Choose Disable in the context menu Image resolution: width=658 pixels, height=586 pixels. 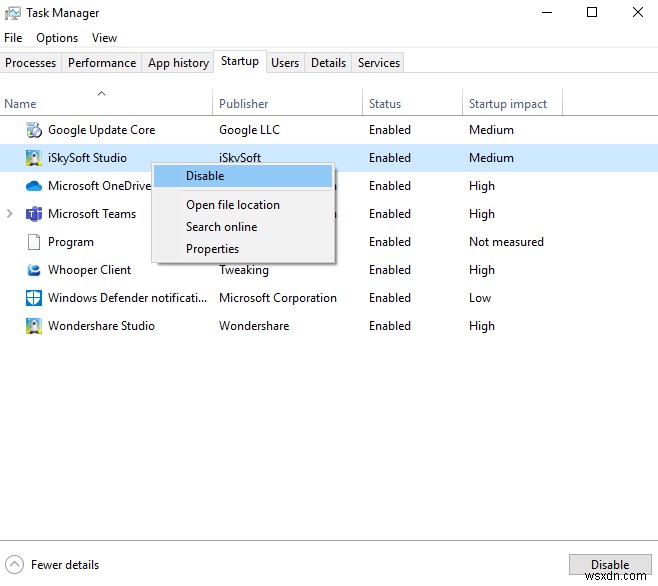tap(243, 176)
